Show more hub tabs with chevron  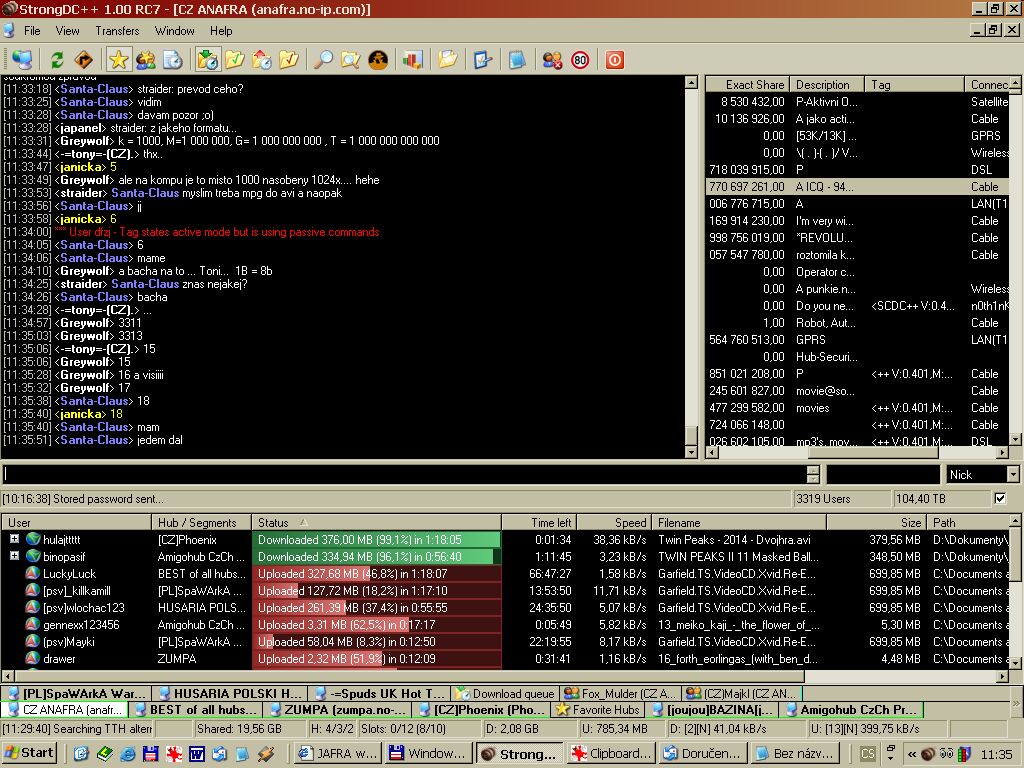(x=1016, y=703)
